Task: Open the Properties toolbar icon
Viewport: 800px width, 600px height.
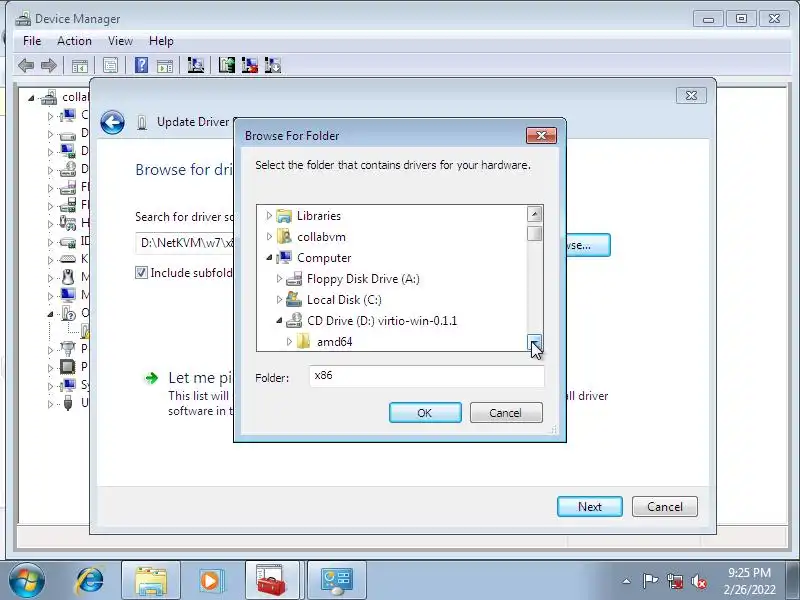Action: tap(110, 65)
